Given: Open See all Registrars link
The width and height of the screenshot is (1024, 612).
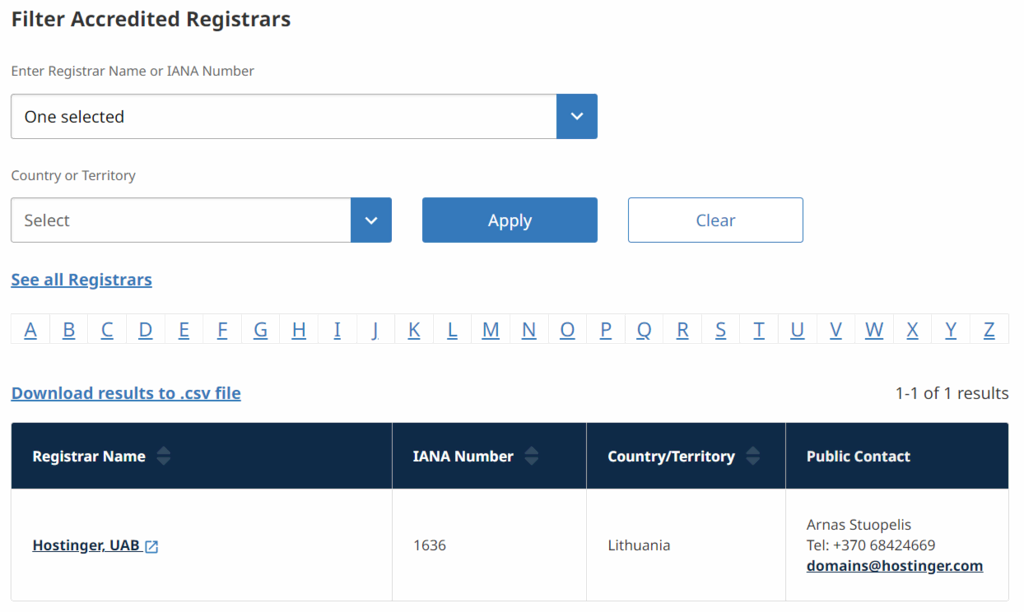Looking at the screenshot, I should click(81, 280).
